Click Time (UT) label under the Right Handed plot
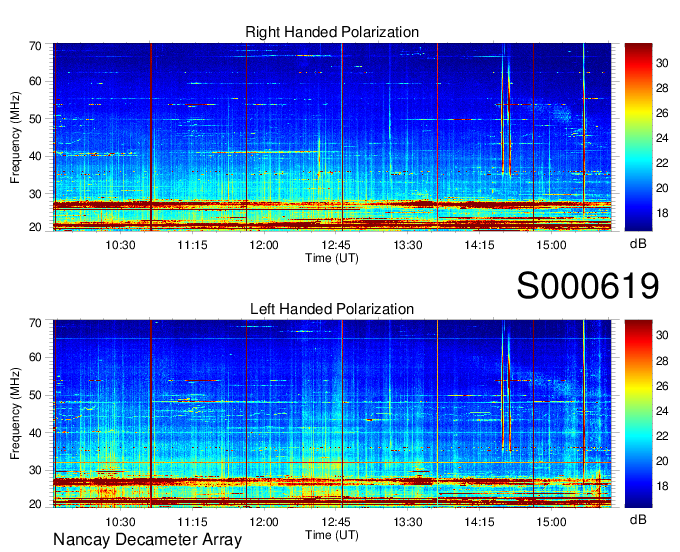This screenshot has height=552, width=680. [x=332, y=258]
